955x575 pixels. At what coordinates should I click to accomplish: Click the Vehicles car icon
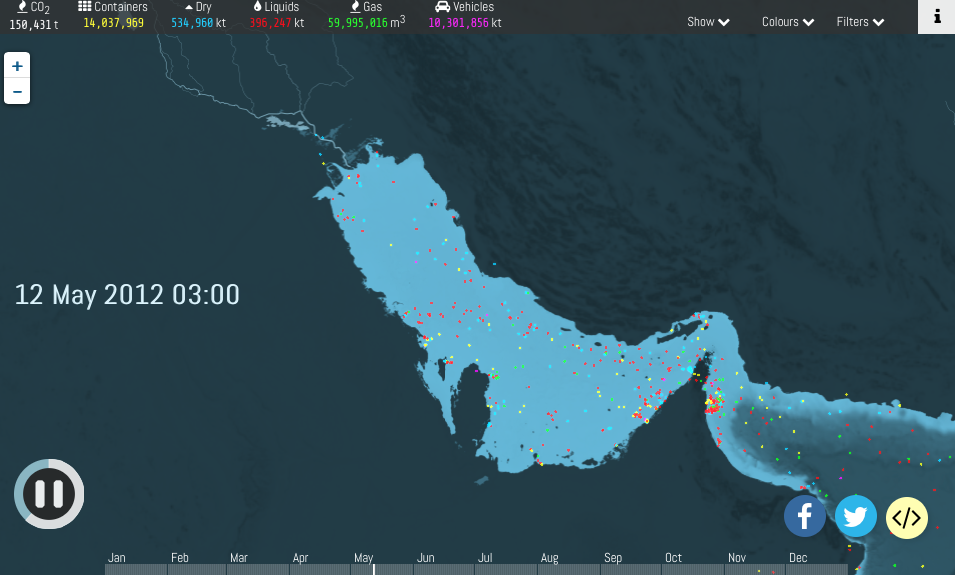(x=442, y=7)
